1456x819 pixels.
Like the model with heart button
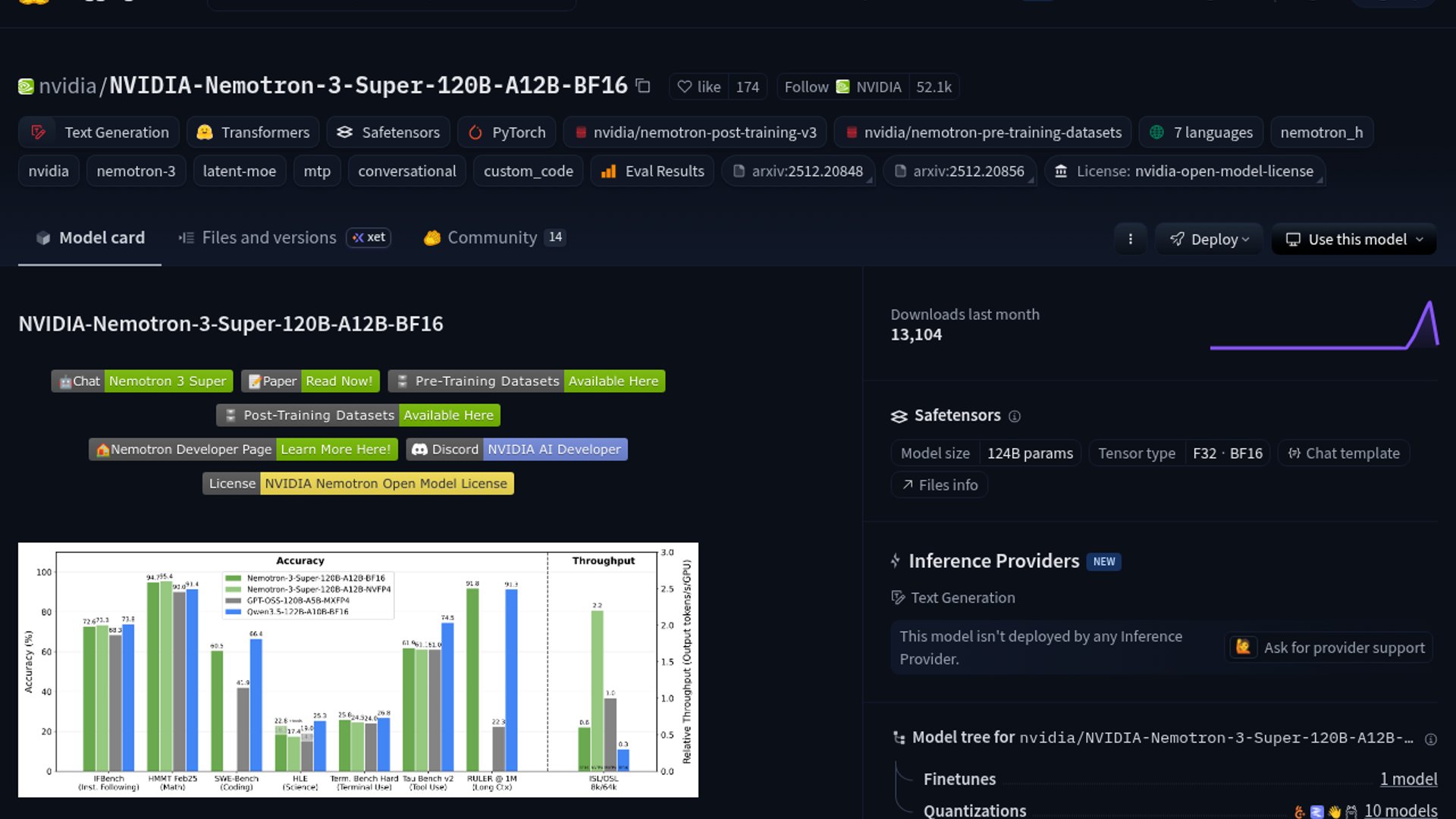698,87
